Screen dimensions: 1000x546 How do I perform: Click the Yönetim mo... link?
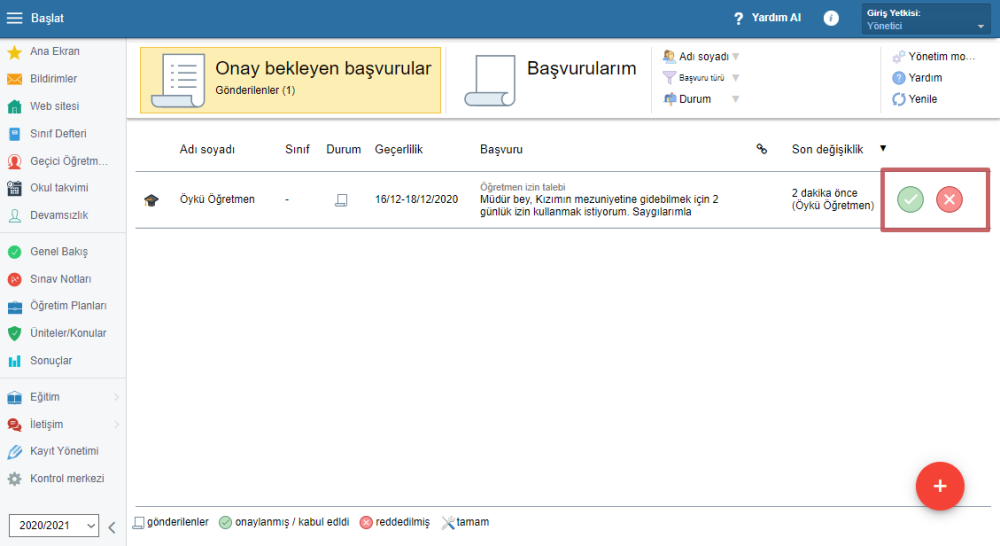(942, 57)
